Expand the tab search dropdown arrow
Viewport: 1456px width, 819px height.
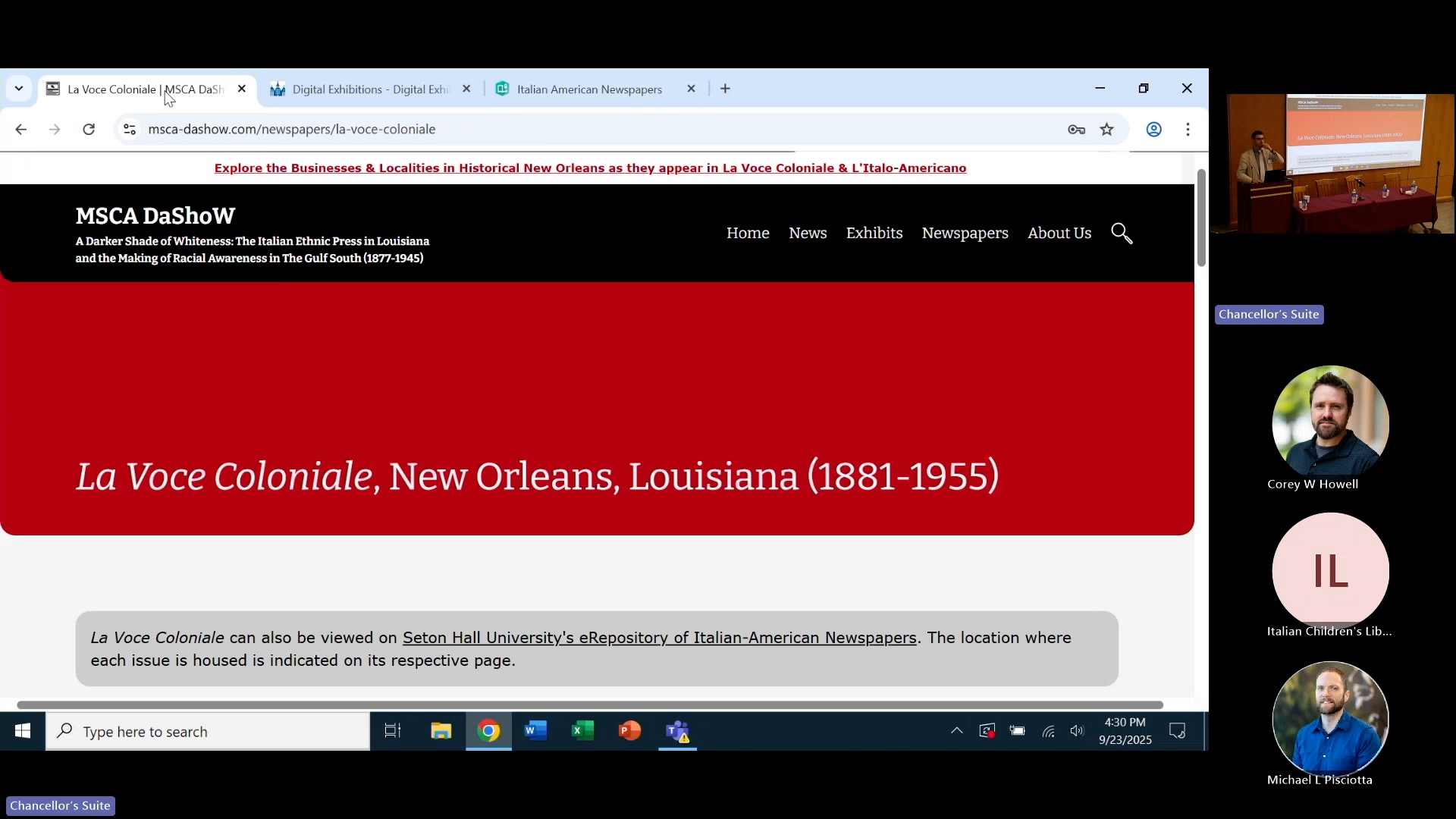click(19, 89)
